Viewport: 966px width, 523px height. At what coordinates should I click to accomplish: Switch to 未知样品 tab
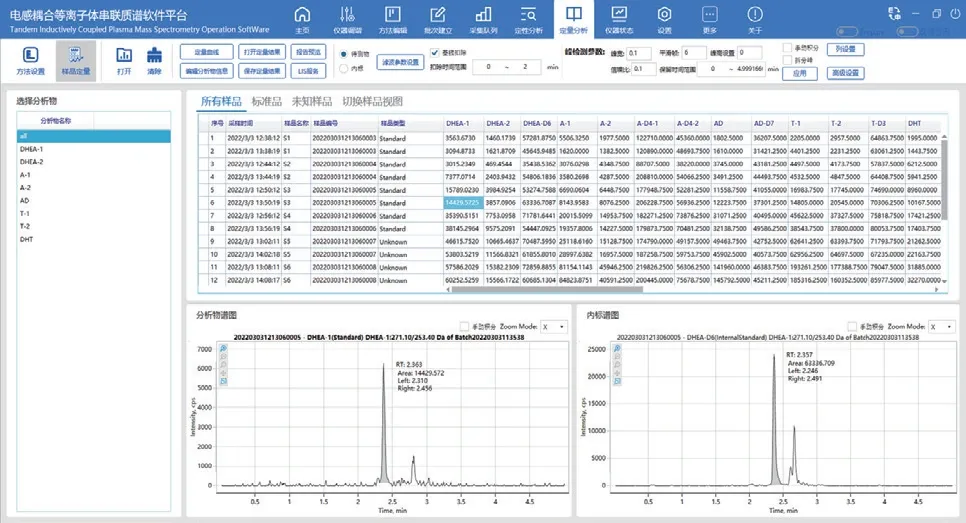(312, 102)
